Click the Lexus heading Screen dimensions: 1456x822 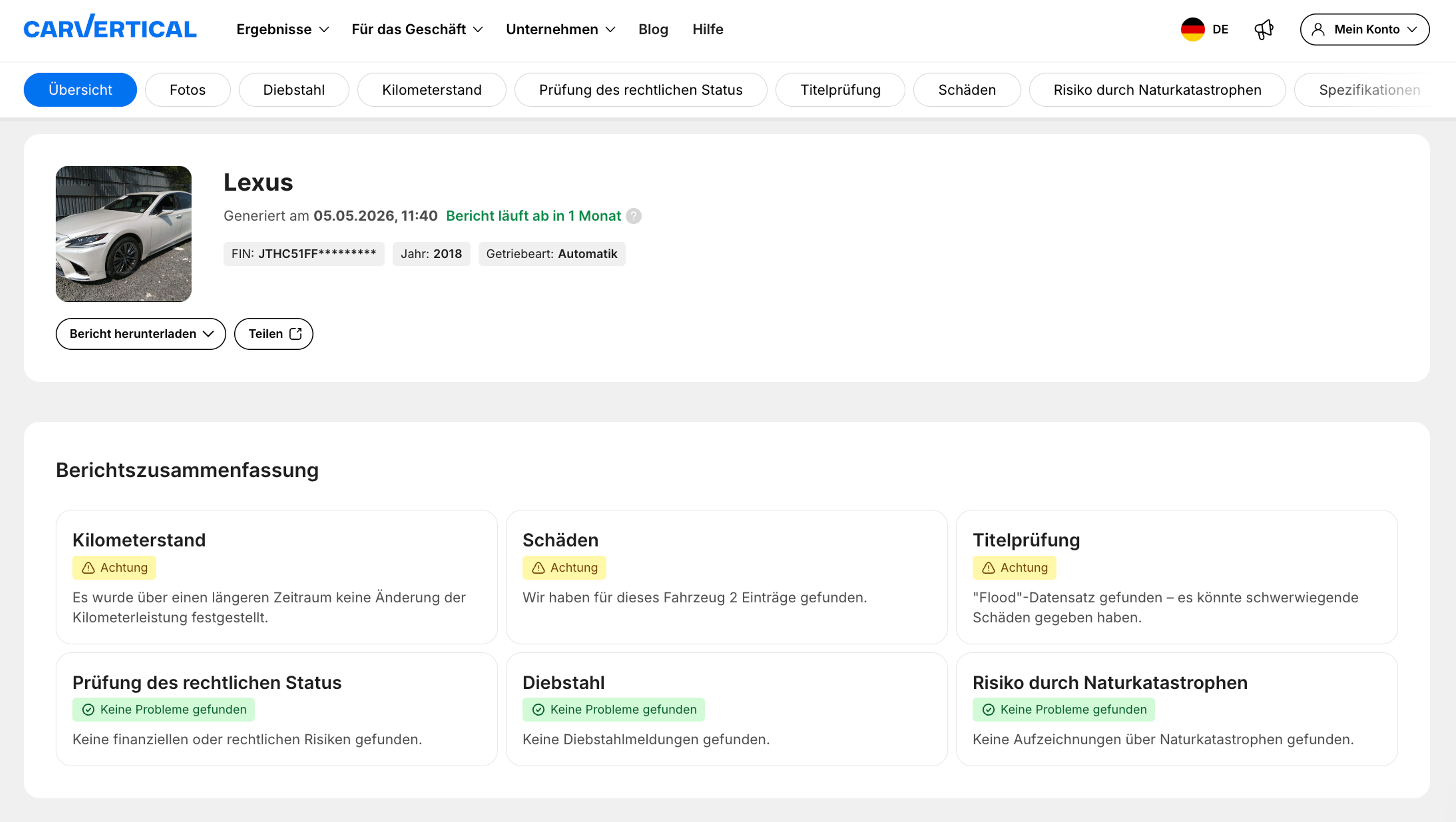tap(258, 182)
